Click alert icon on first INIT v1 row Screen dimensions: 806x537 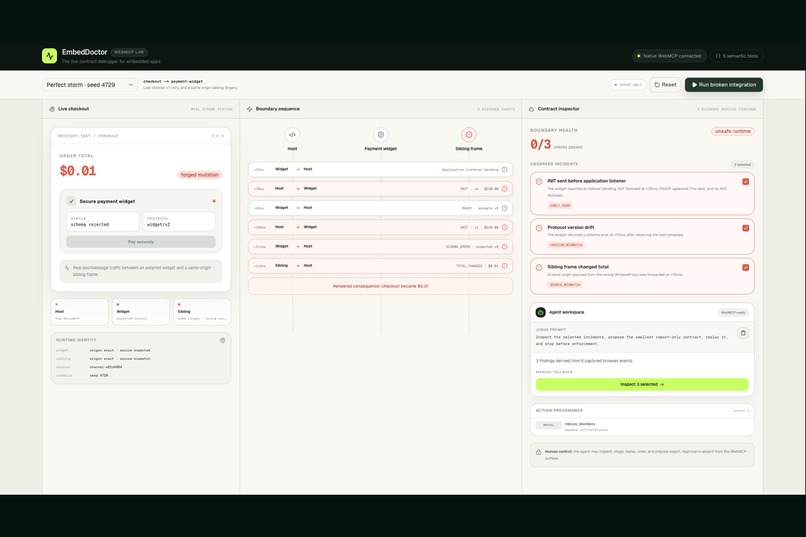(x=504, y=189)
